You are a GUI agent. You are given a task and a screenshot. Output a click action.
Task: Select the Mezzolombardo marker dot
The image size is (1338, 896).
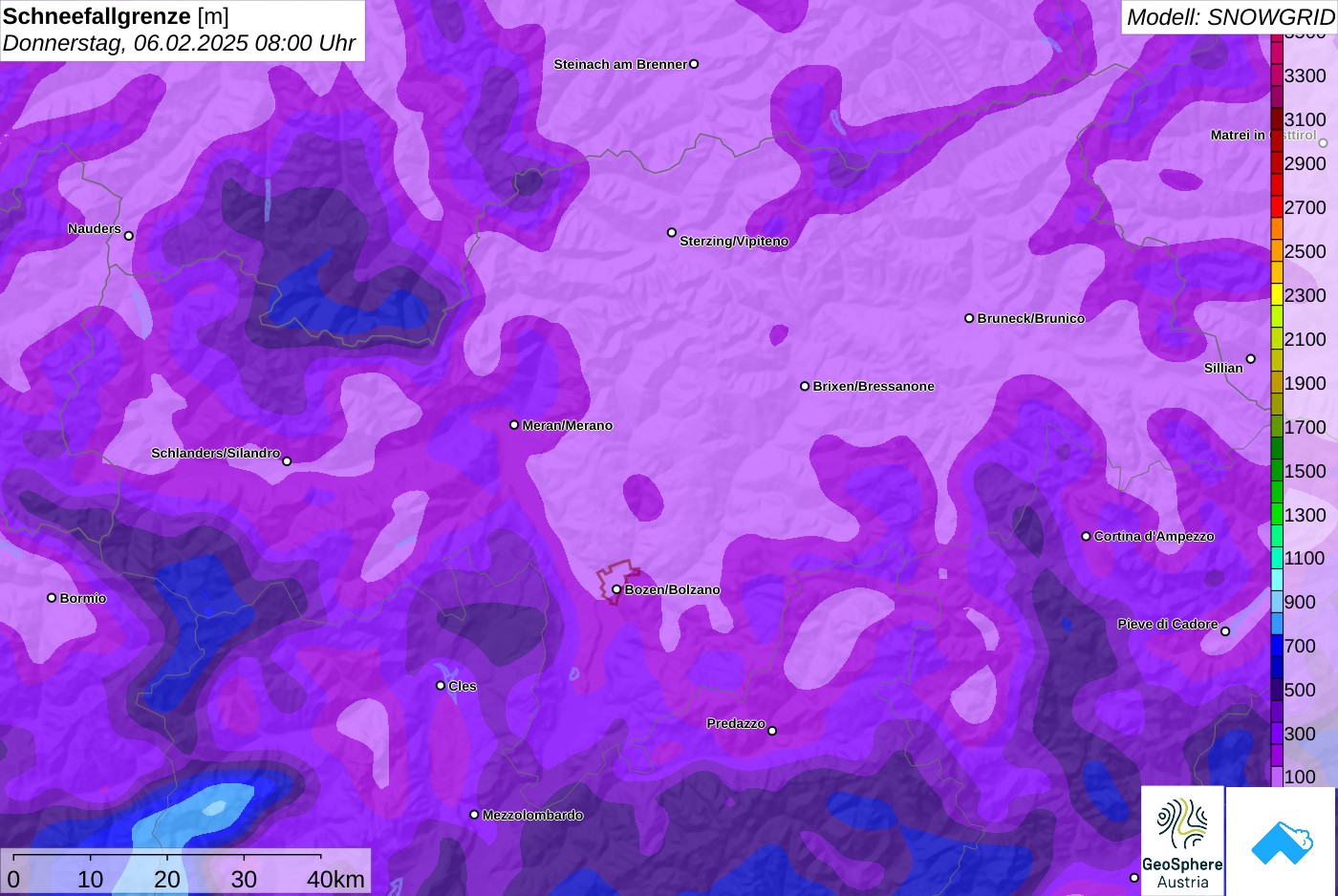pyautogui.click(x=474, y=815)
